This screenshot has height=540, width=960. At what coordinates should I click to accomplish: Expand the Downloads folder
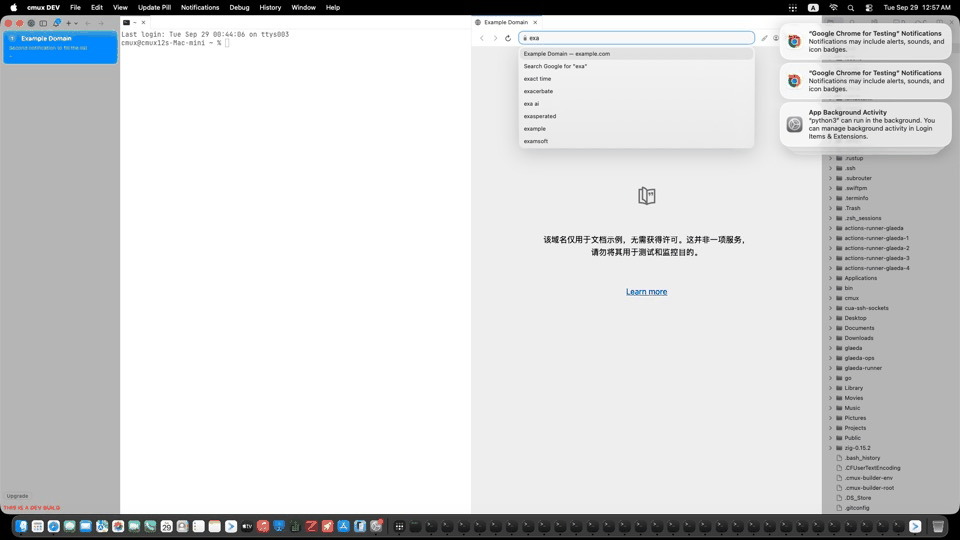tap(831, 339)
